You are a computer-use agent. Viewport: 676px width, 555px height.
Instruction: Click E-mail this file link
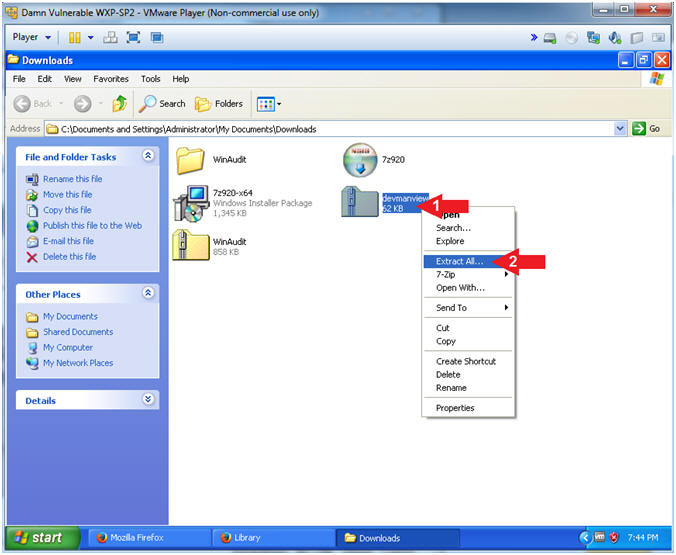[68, 241]
